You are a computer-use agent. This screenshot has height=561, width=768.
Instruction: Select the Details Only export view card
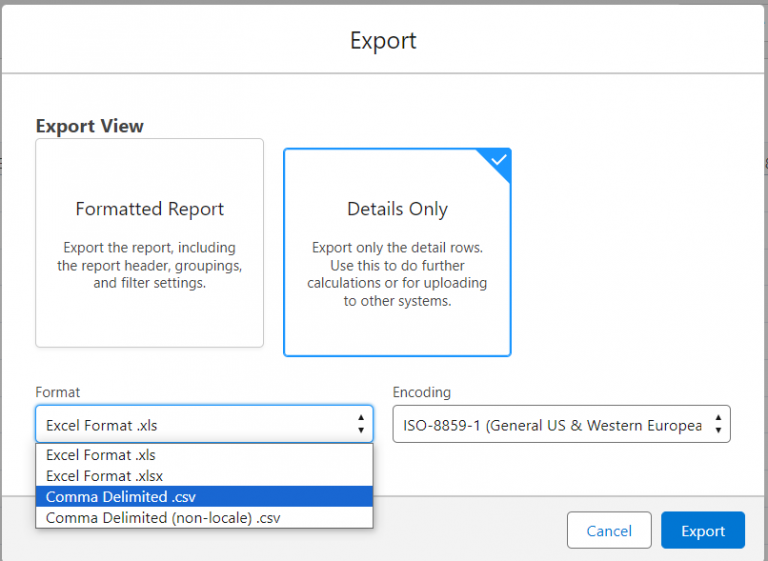click(x=397, y=252)
